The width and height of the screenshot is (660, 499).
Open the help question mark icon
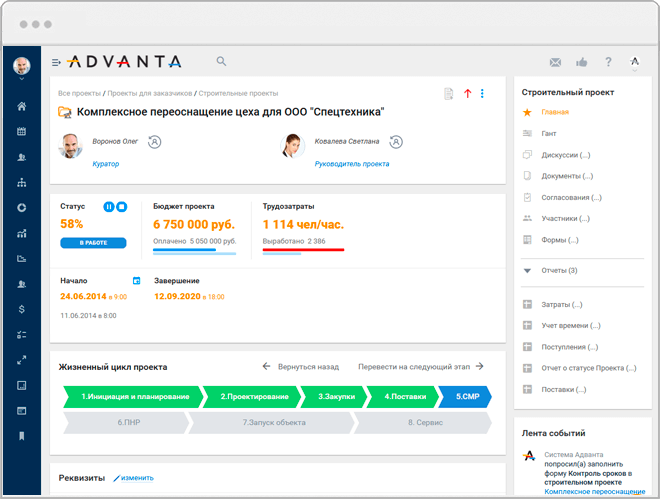(x=608, y=62)
